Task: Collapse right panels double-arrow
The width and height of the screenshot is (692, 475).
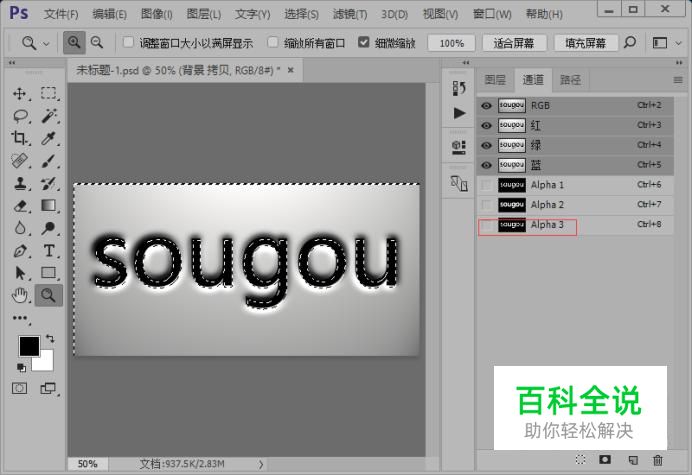Action: coord(679,63)
